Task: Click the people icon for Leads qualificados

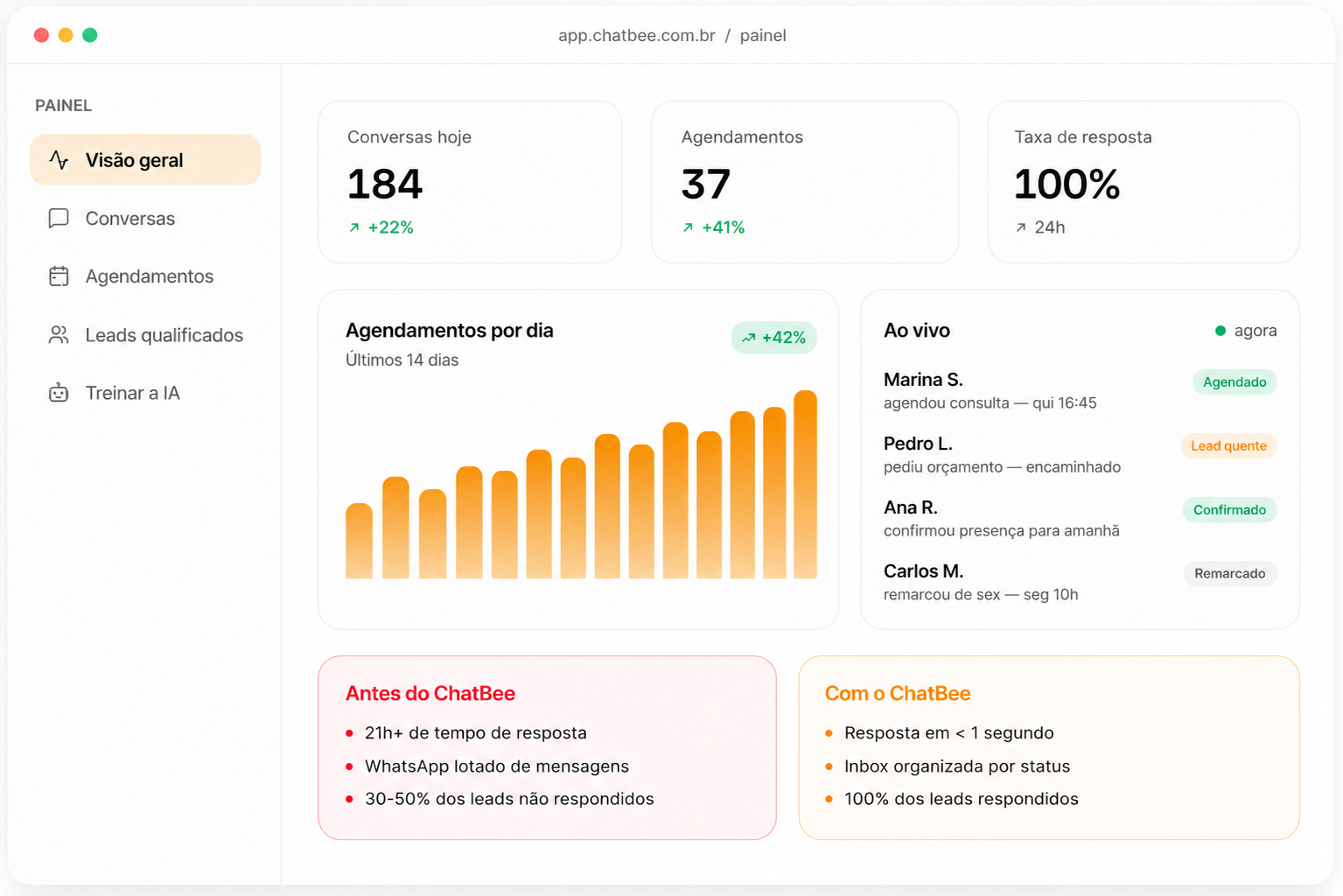Action: click(59, 335)
